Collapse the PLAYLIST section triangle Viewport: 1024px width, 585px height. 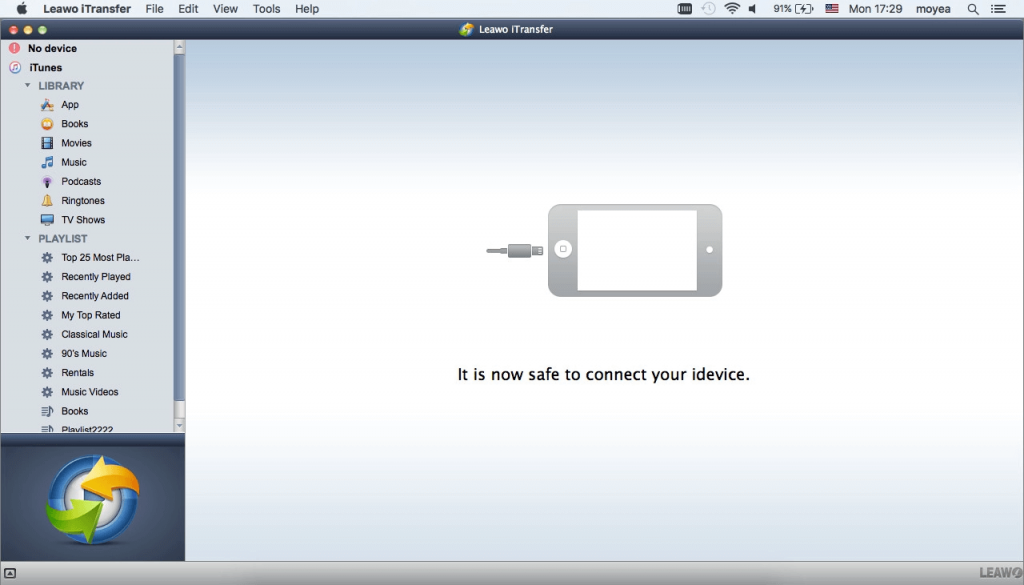tap(27, 238)
